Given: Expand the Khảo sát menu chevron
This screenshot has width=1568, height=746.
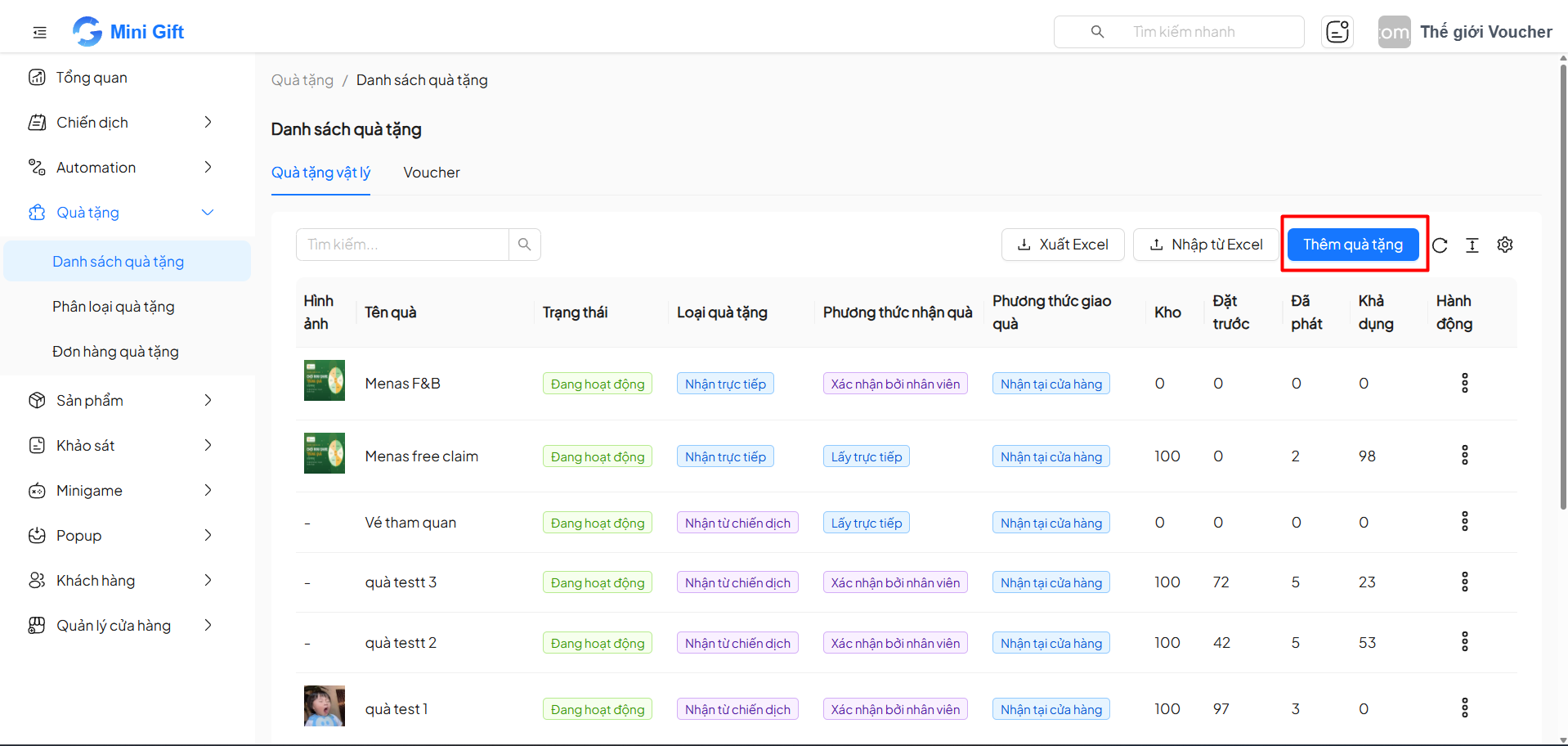Looking at the screenshot, I should click(208, 445).
